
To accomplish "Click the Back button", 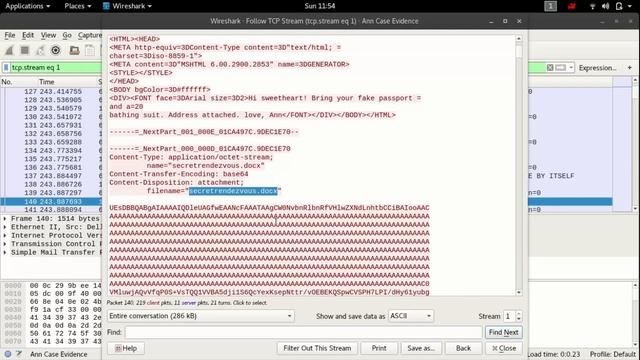I will tap(463, 348).
